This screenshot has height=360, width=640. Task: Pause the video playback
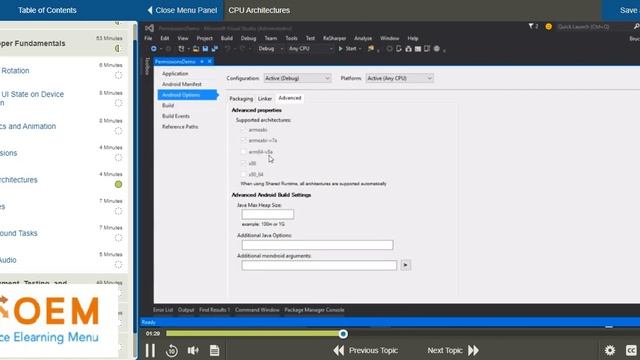150,350
